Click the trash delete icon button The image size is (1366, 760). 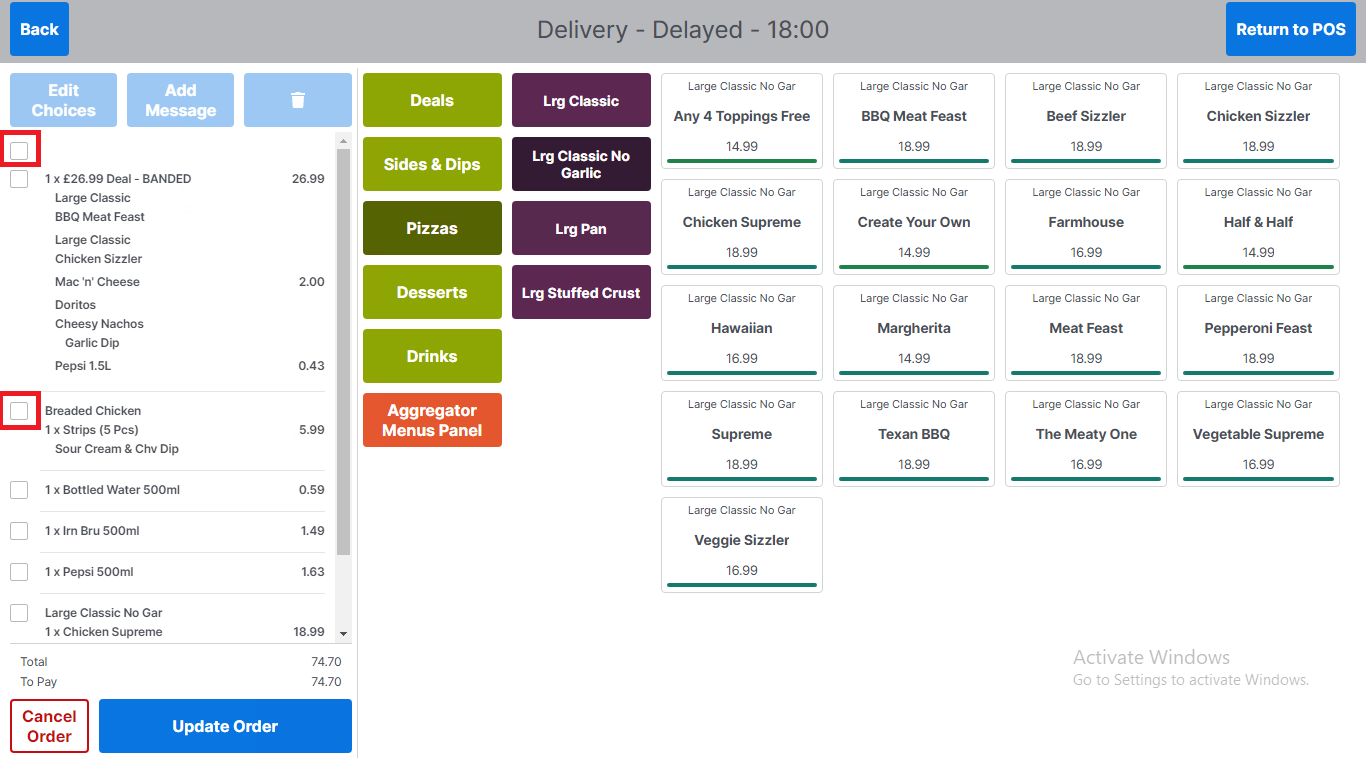[x=297, y=100]
